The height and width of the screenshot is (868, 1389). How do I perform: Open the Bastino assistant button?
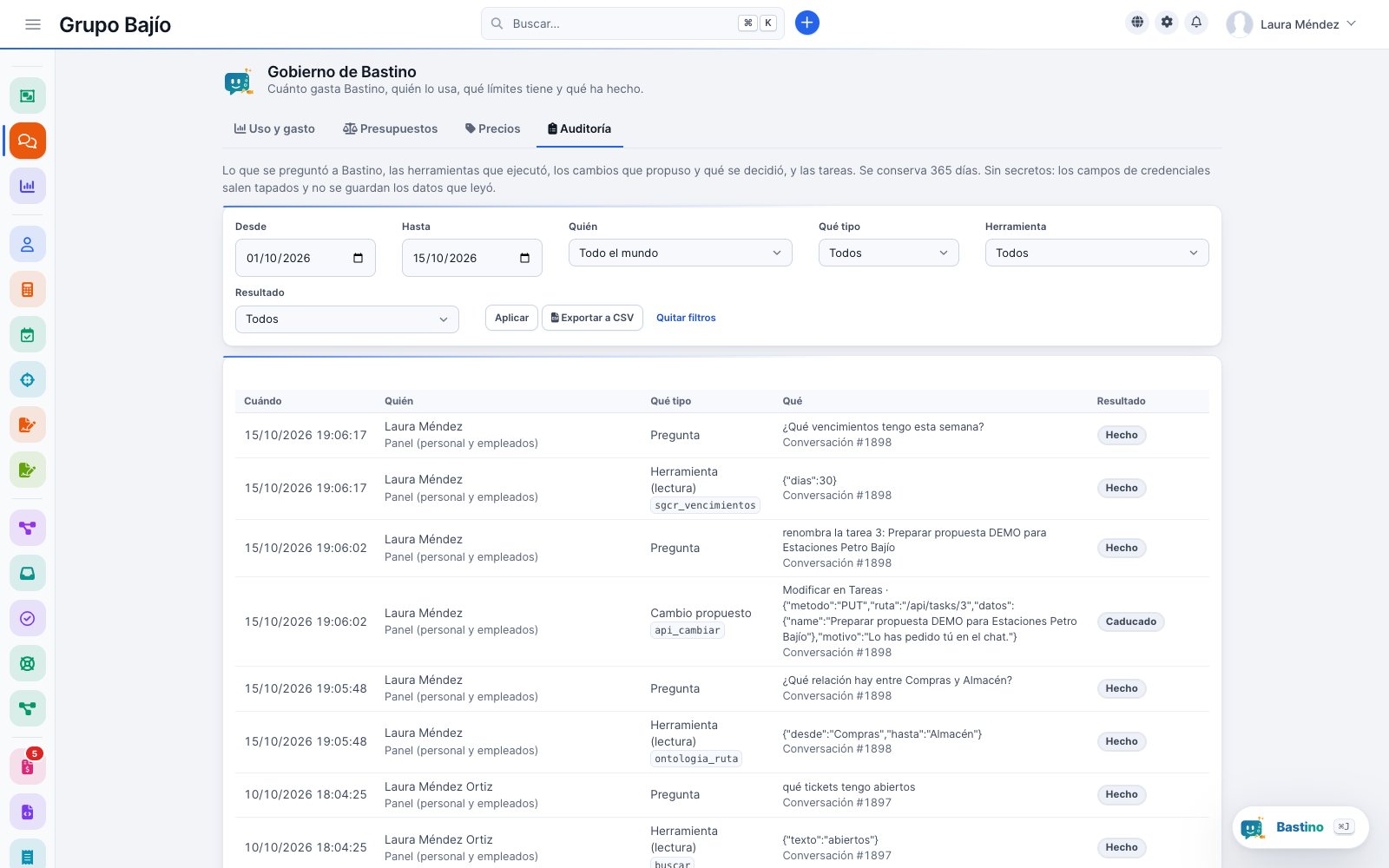point(1300,827)
